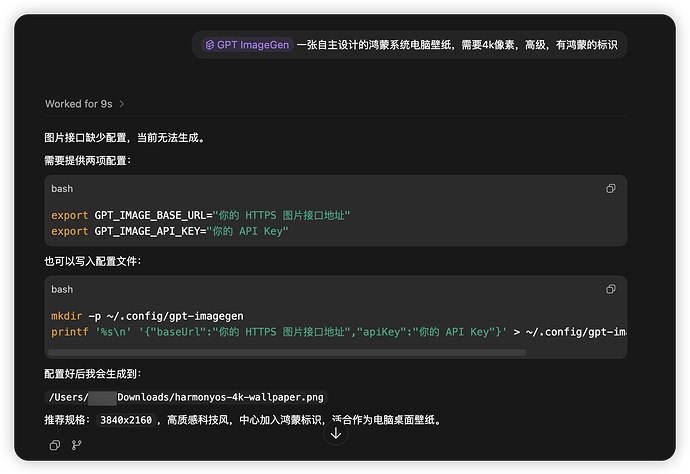This screenshot has width=690, height=474.
Task: Click the horizontal scrollbar in the code block
Action: click(287, 353)
